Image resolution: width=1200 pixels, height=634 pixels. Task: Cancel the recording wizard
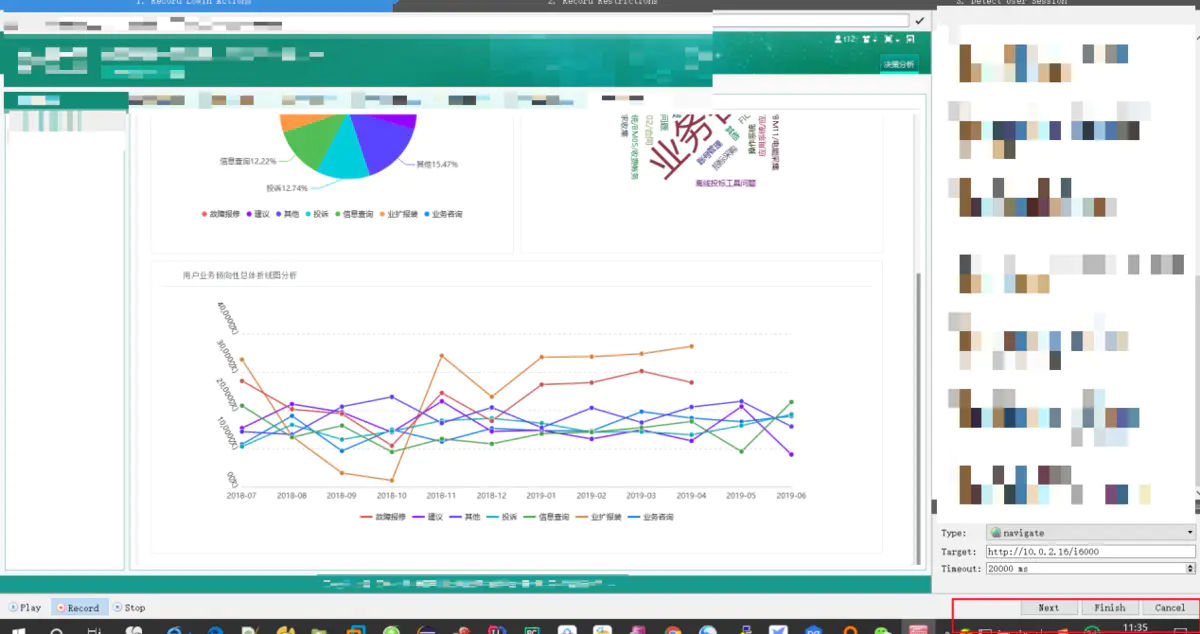click(x=1169, y=607)
